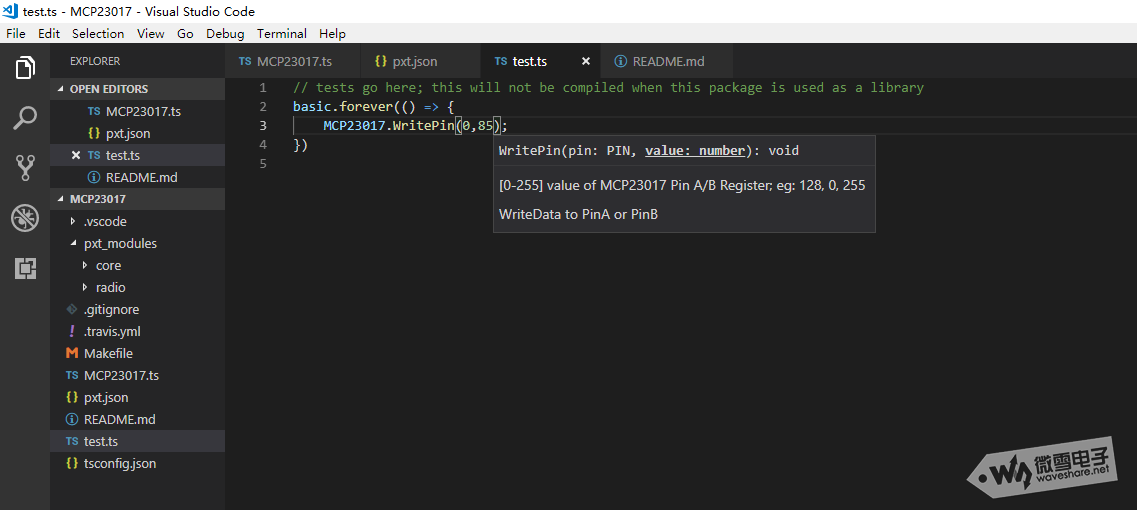
Task: Open the Edit menu
Action: coord(49,33)
